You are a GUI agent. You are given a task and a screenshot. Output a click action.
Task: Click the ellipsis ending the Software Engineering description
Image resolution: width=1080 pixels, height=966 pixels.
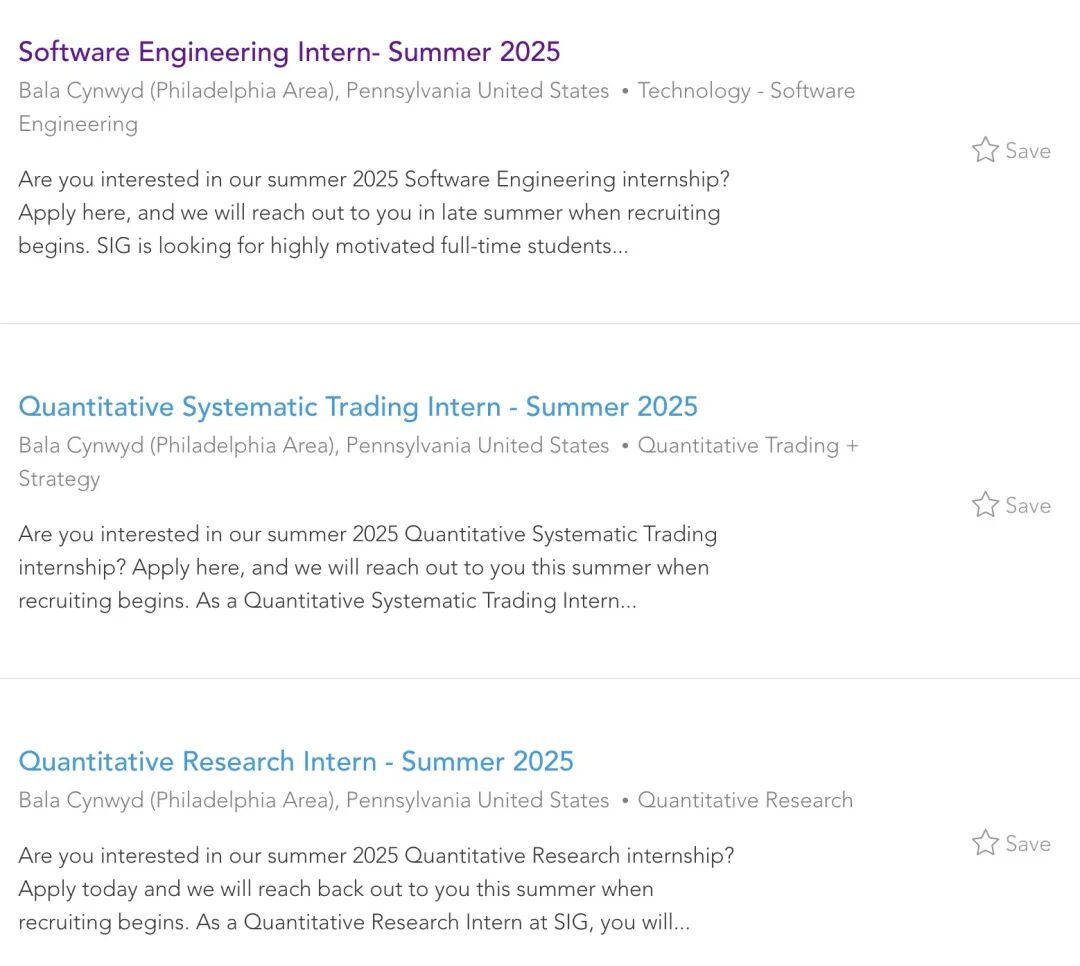[620, 247]
